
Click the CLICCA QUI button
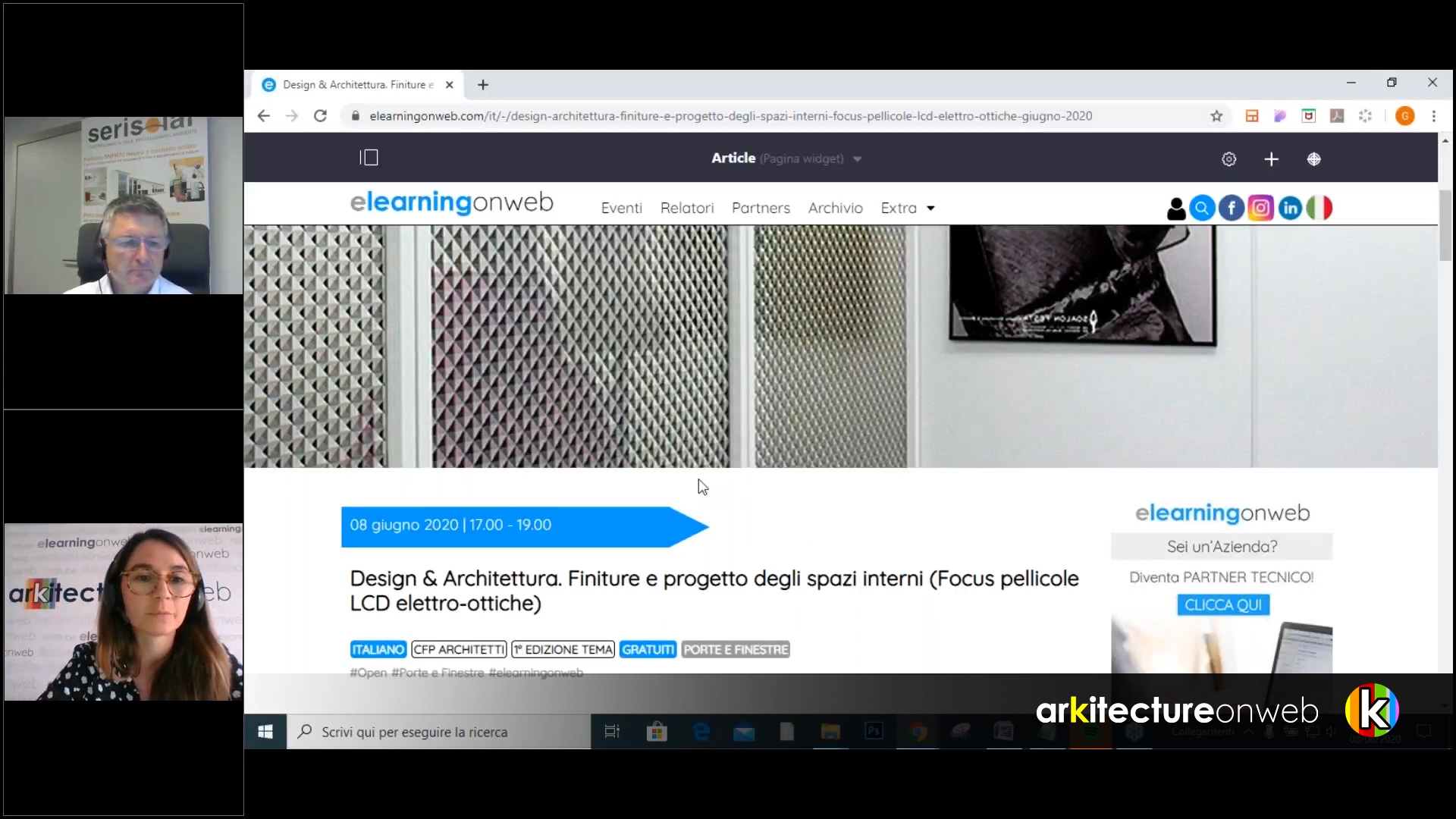click(x=1223, y=604)
